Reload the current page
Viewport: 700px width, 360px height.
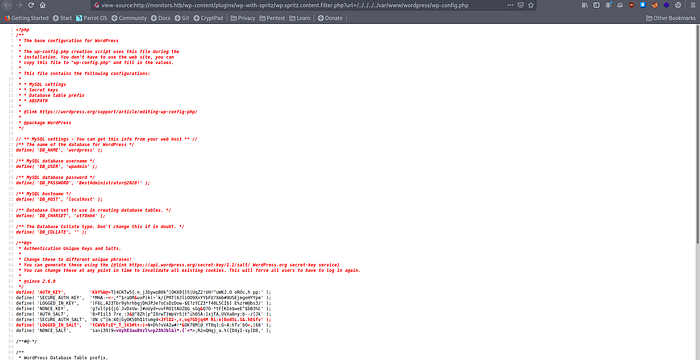pyautogui.click(x=31, y=5)
